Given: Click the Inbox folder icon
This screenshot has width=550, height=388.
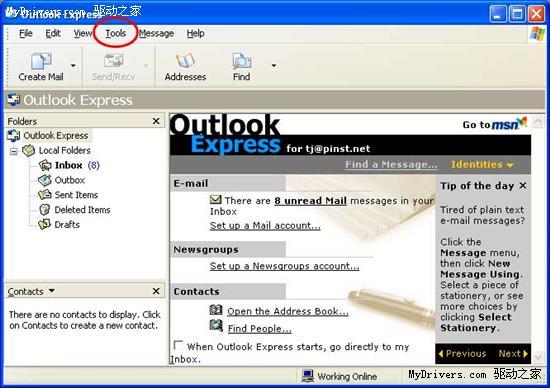Looking at the screenshot, I should (45, 165).
